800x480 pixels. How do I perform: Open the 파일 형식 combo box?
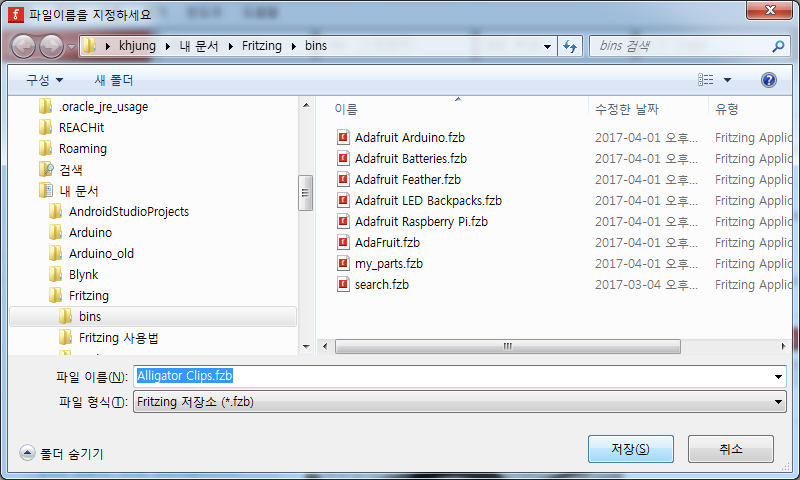pyautogui.click(x=460, y=402)
